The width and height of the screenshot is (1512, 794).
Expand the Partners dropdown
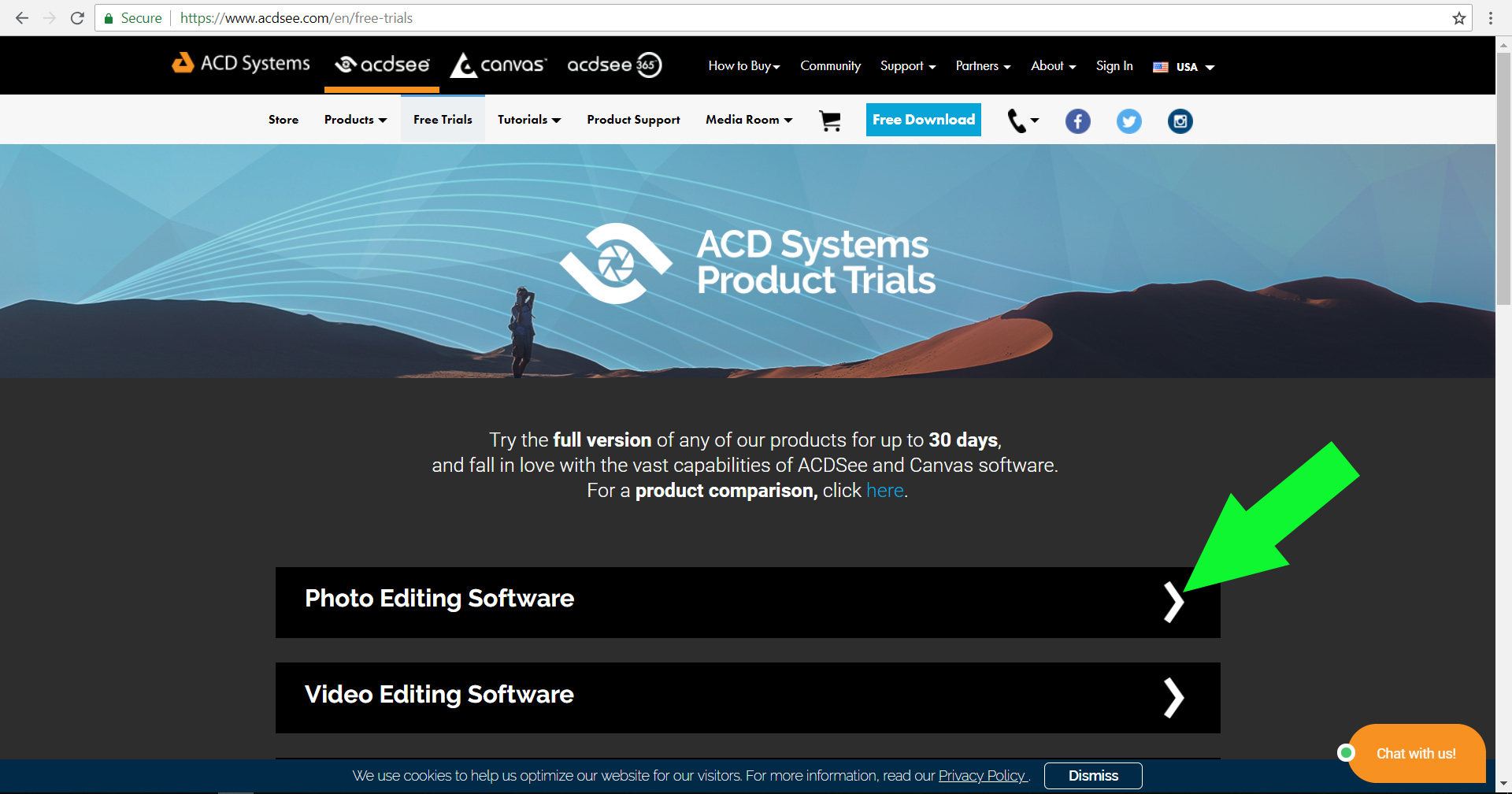click(983, 66)
